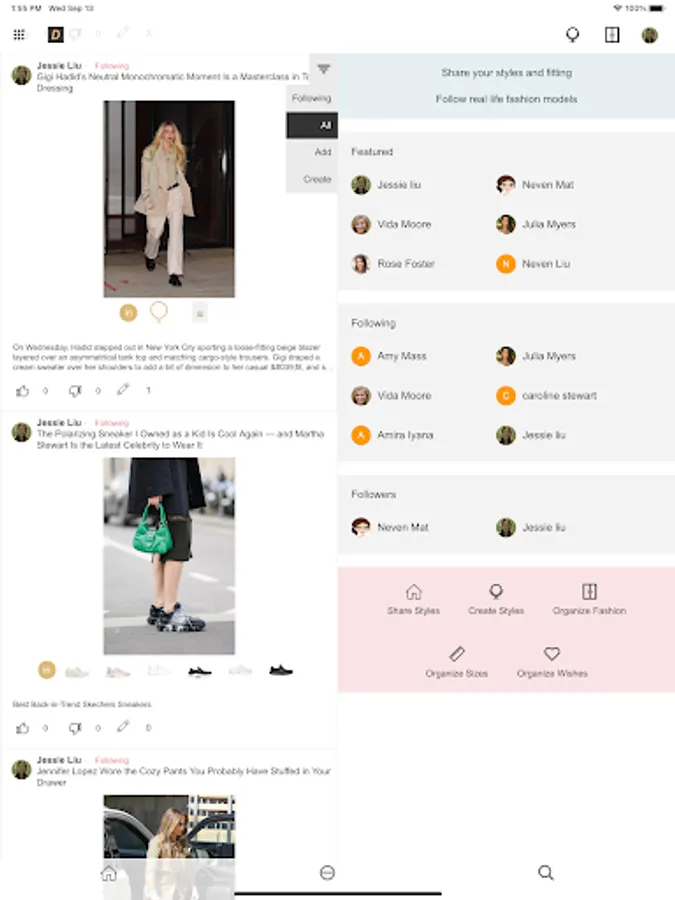Tap the search icon in bottom bar

point(546,873)
